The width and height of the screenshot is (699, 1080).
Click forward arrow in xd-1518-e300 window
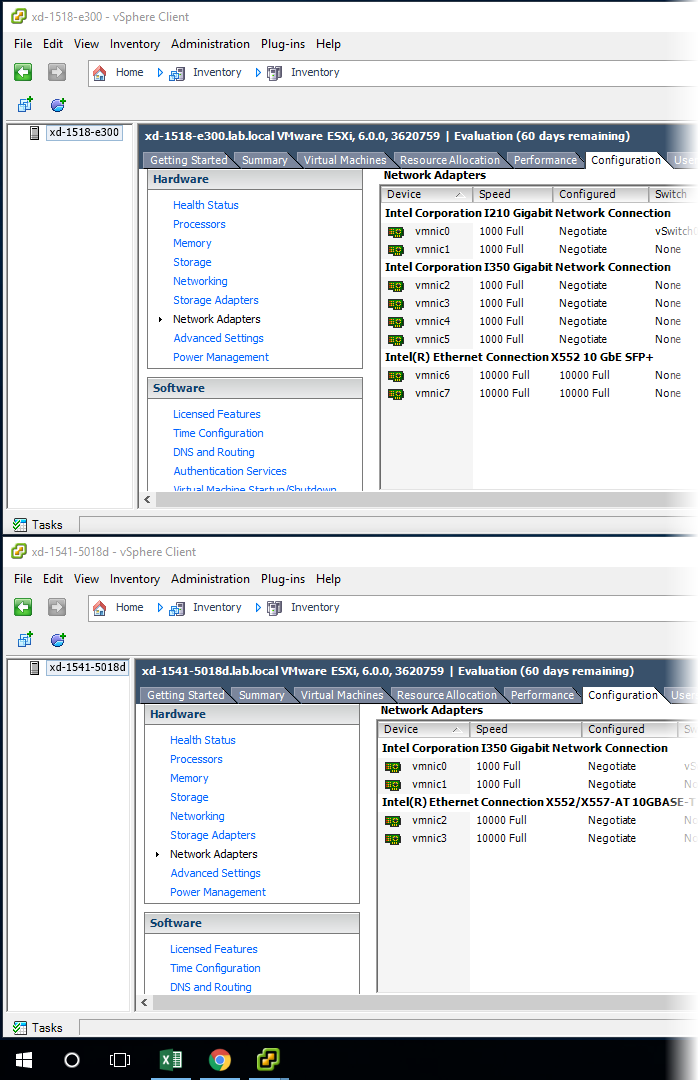[56, 72]
